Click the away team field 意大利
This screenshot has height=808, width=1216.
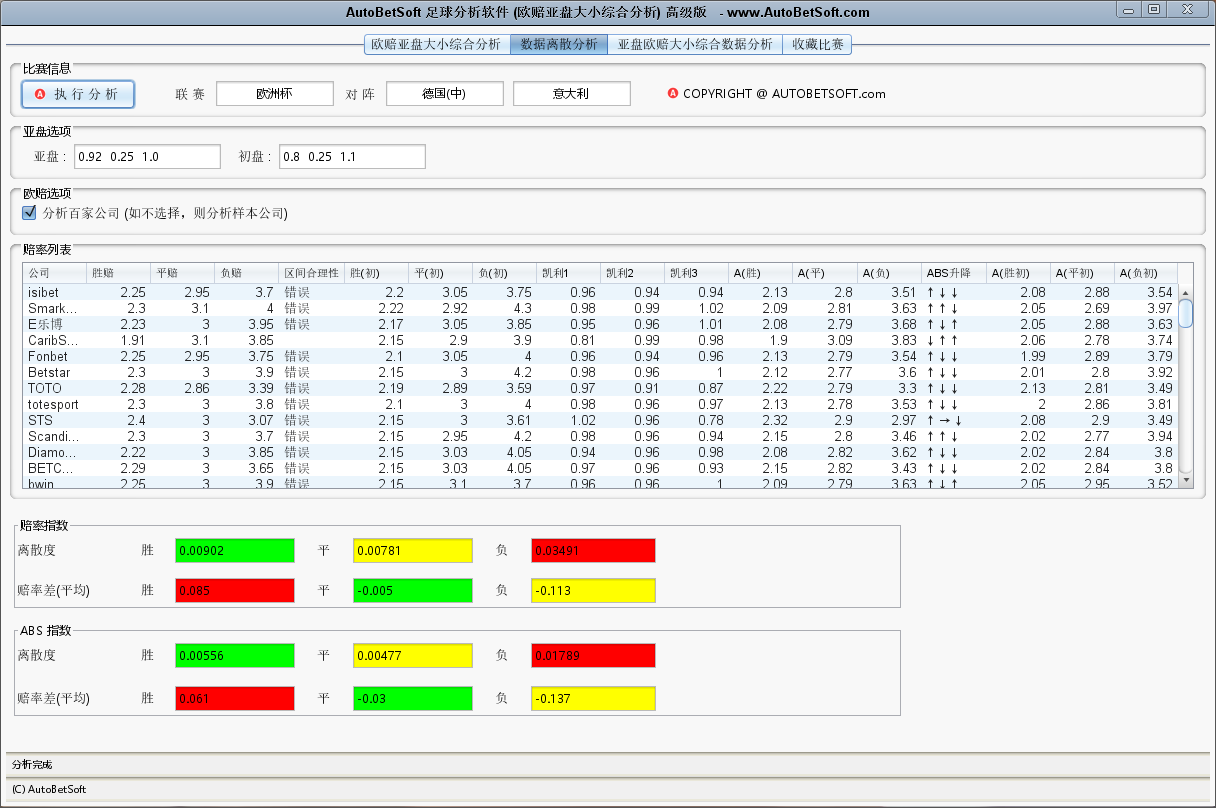tap(572, 94)
